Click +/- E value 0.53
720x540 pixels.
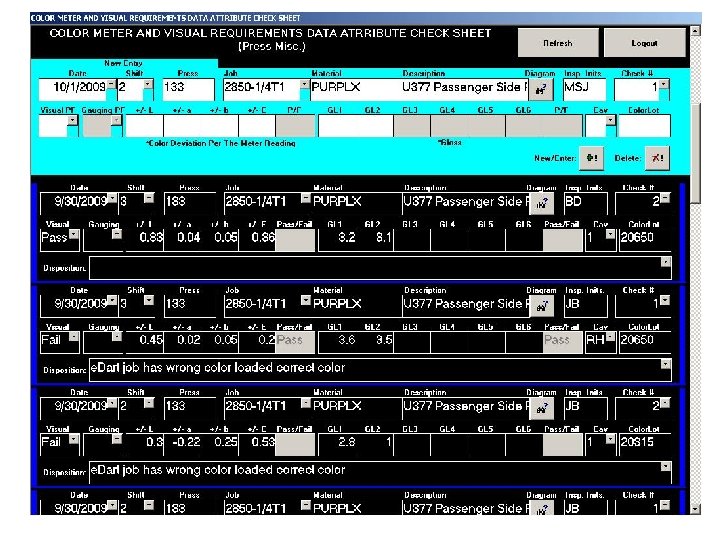coord(263,442)
